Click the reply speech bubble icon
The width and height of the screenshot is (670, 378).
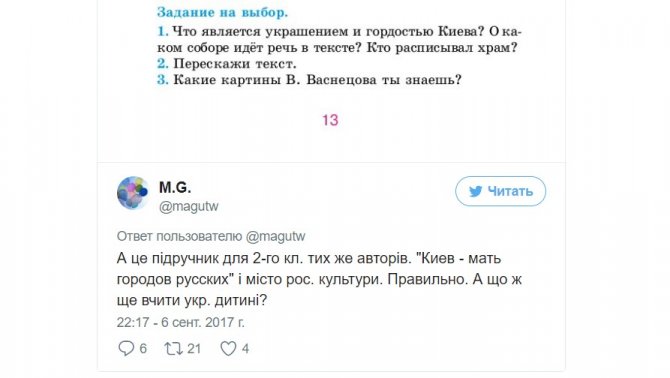tap(126, 349)
